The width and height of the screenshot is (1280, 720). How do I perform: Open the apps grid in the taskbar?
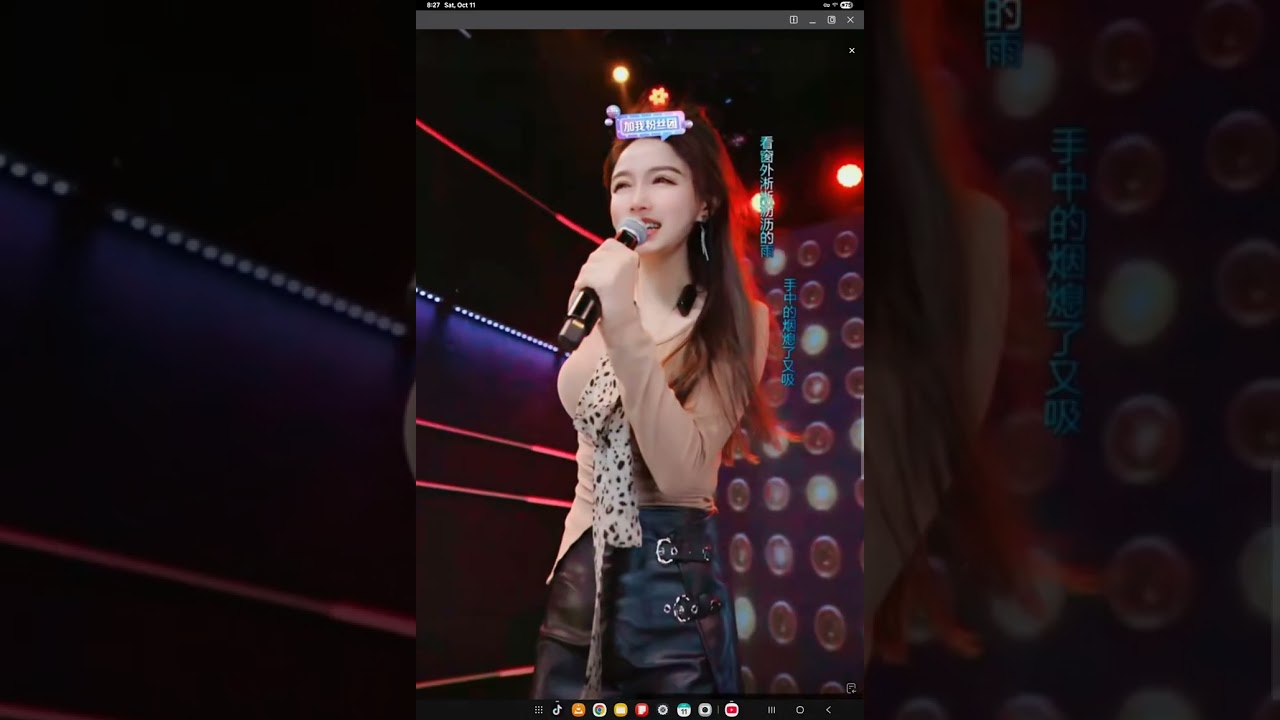(x=539, y=710)
